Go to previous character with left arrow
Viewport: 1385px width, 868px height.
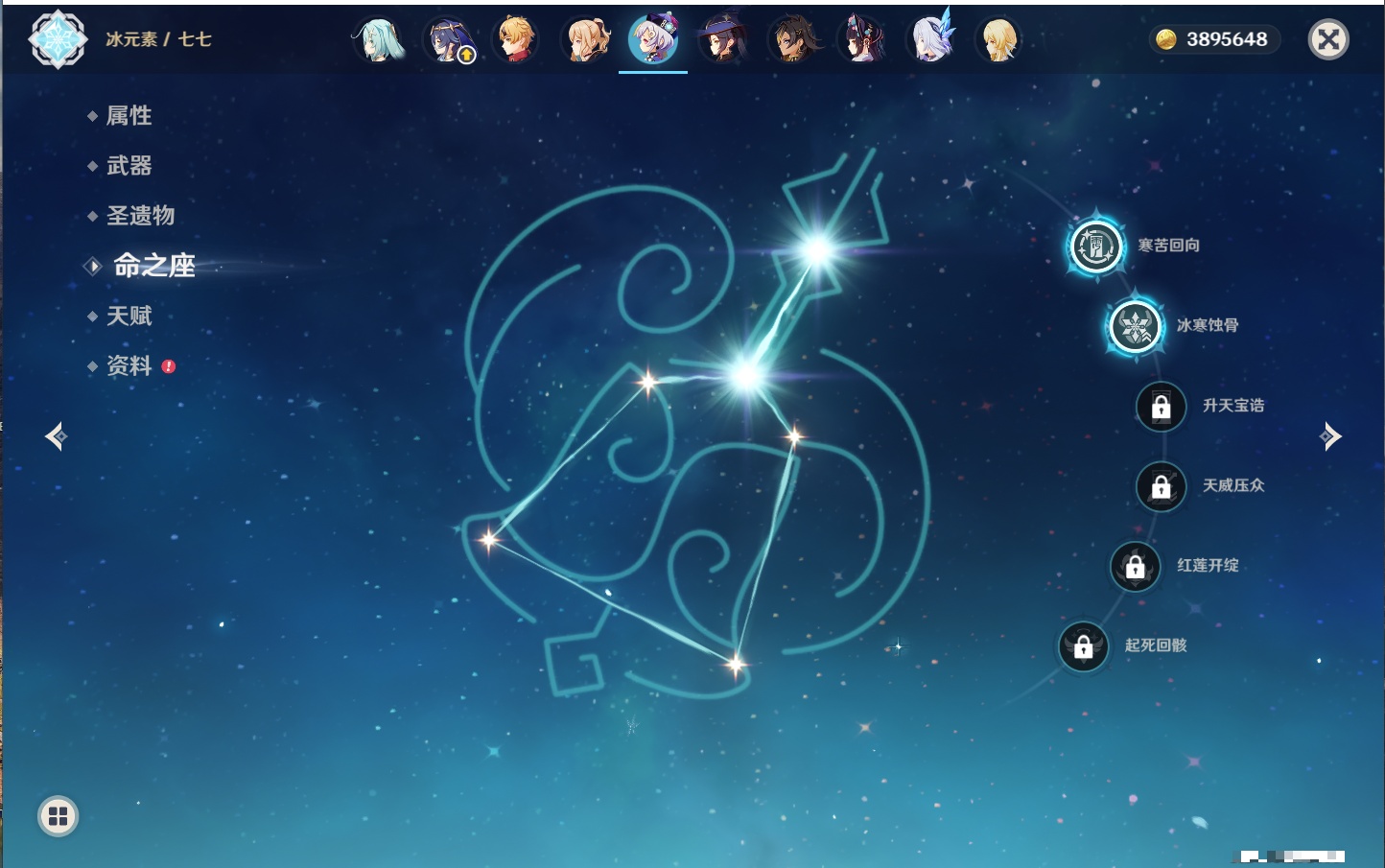click(x=56, y=436)
